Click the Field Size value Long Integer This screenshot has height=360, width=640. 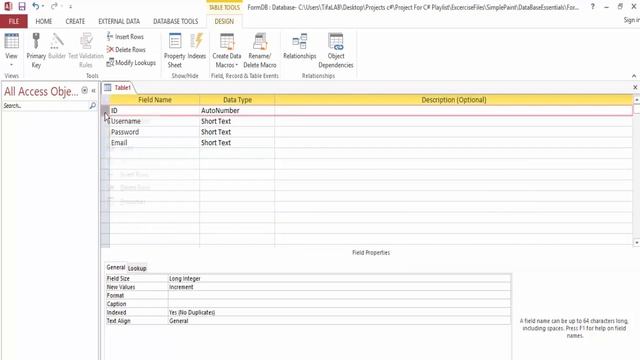coord(339,279)
